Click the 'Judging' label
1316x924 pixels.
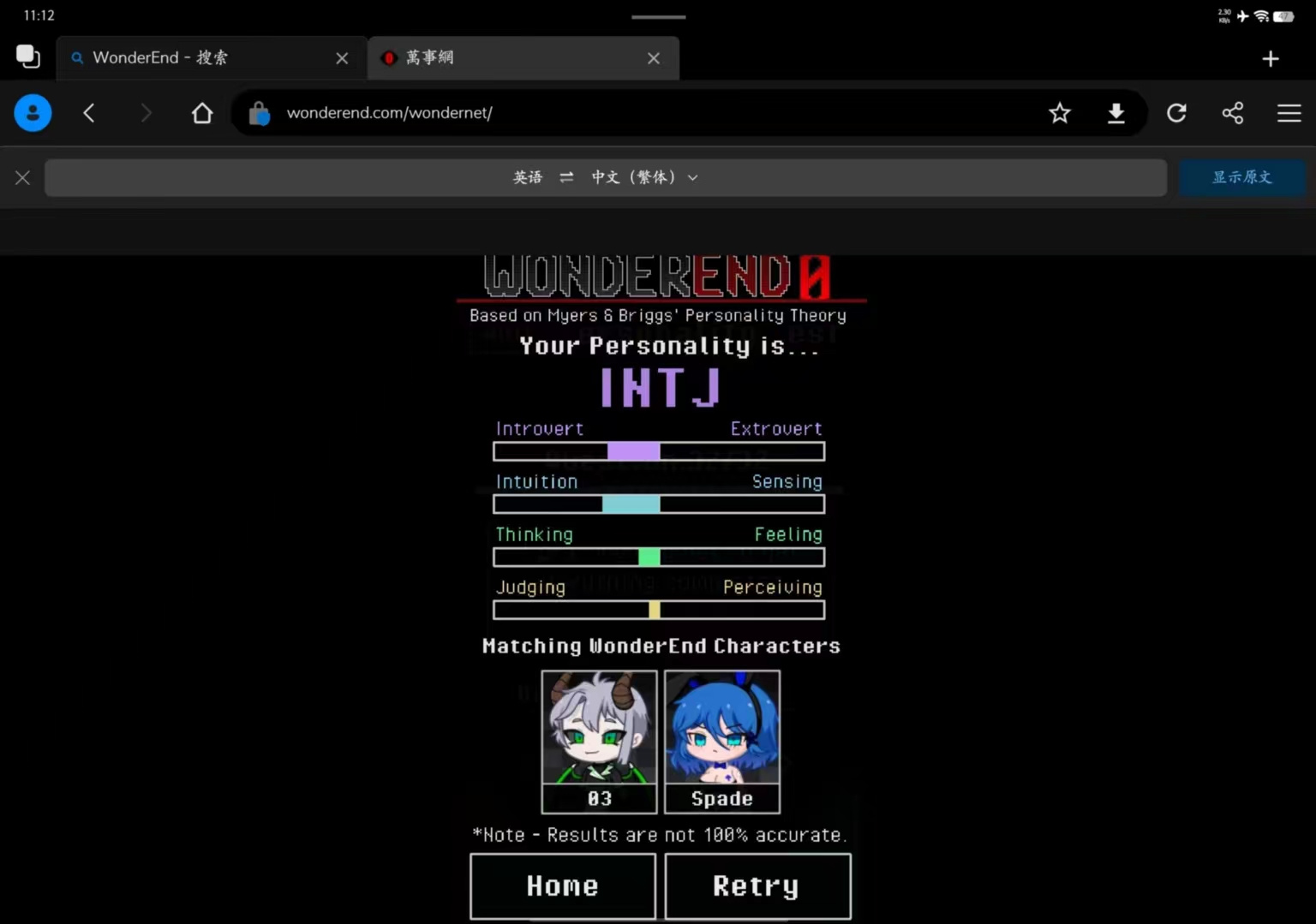[x=530, y=587]
